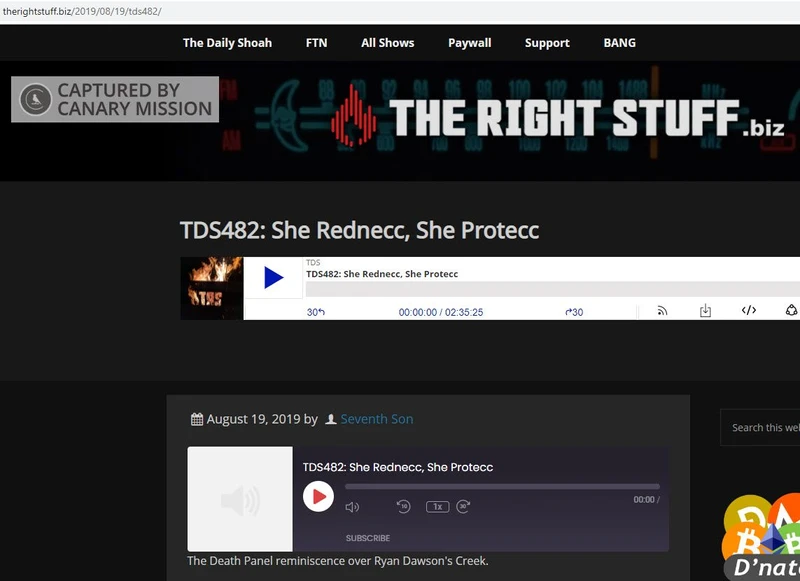Open the FTN menu item
800x581 pixels.
[316, 43]
